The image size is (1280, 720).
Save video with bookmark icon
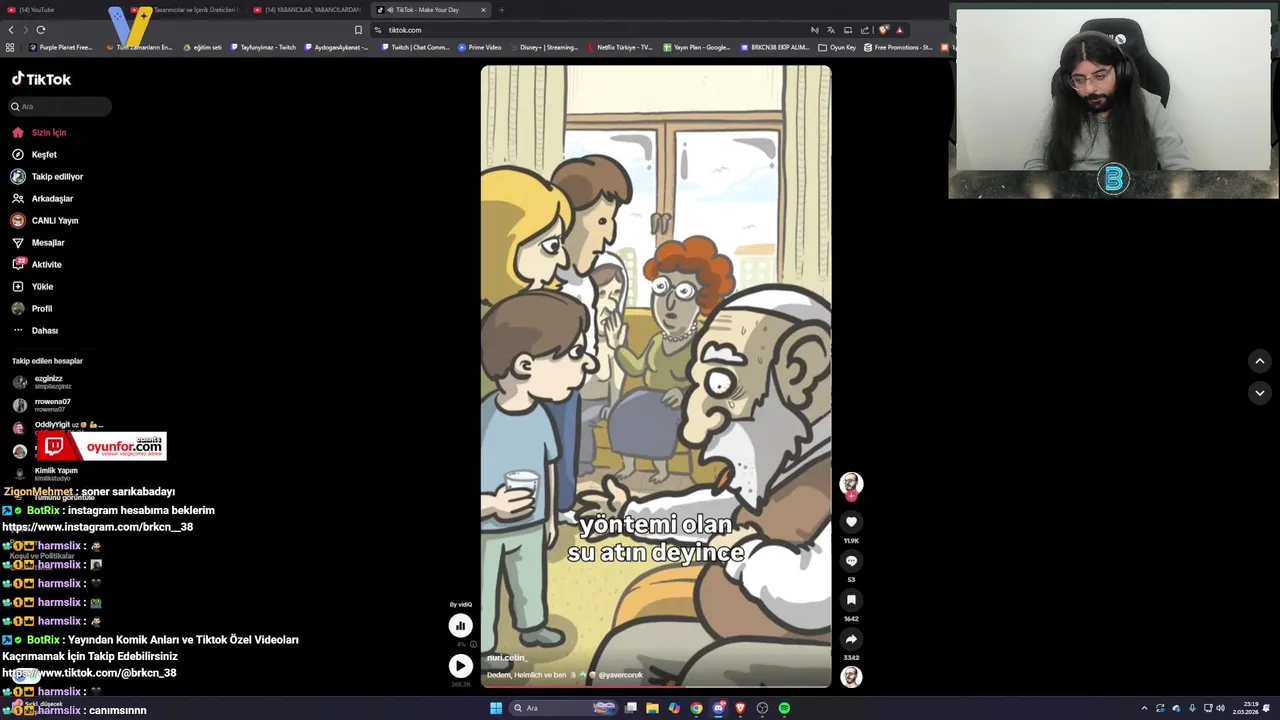(x=851, y=600)
